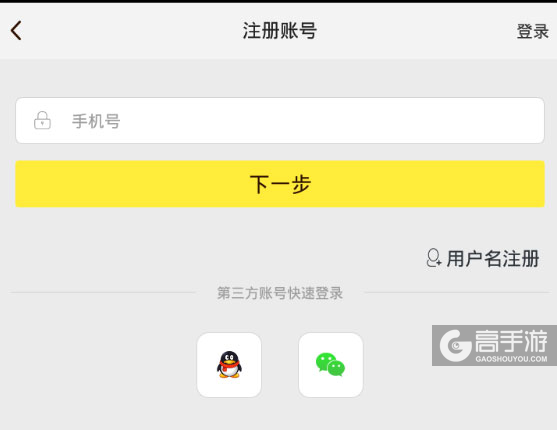Tap the yellow 下一步 button
This screenshot has height=430, width=557.
pyautogui.click(x=280, y=184)
